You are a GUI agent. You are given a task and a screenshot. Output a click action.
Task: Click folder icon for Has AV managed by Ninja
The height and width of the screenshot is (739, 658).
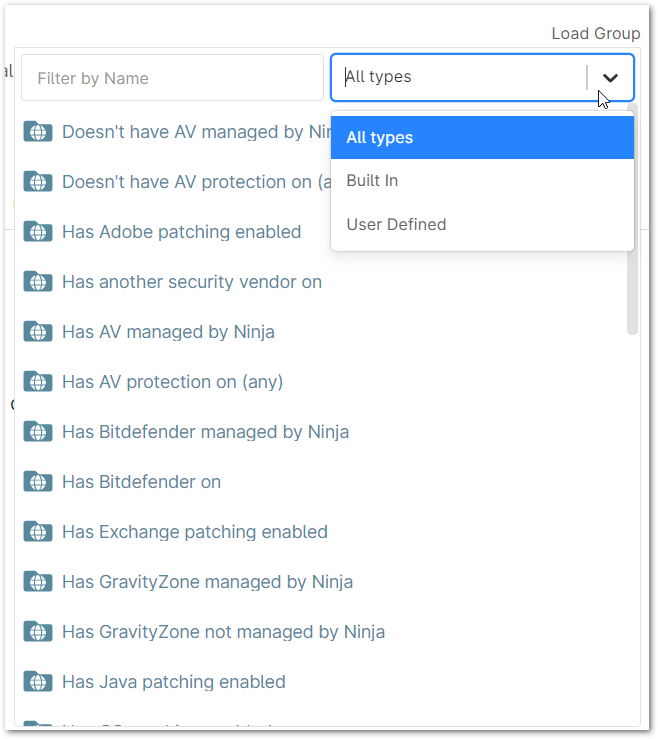click(38, 332)
